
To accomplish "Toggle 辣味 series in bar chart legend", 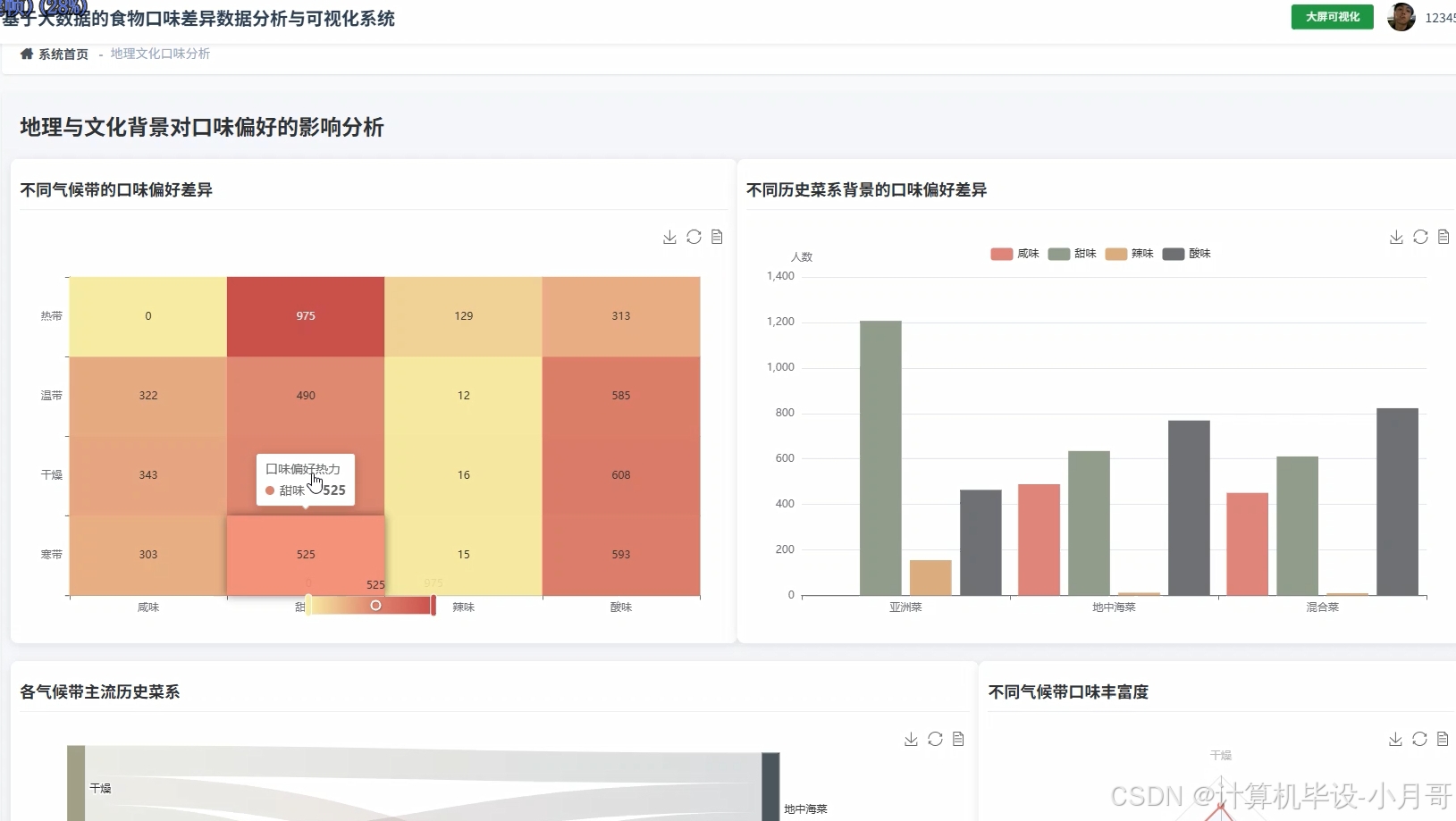I will (x=1129, y=254).
